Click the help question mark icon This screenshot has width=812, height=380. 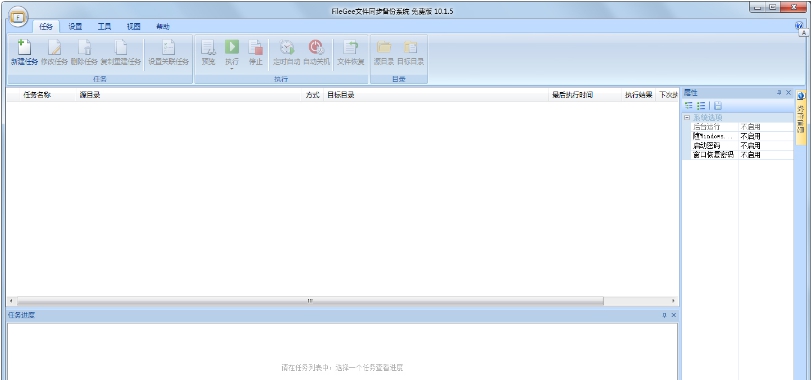pos(799,25)
